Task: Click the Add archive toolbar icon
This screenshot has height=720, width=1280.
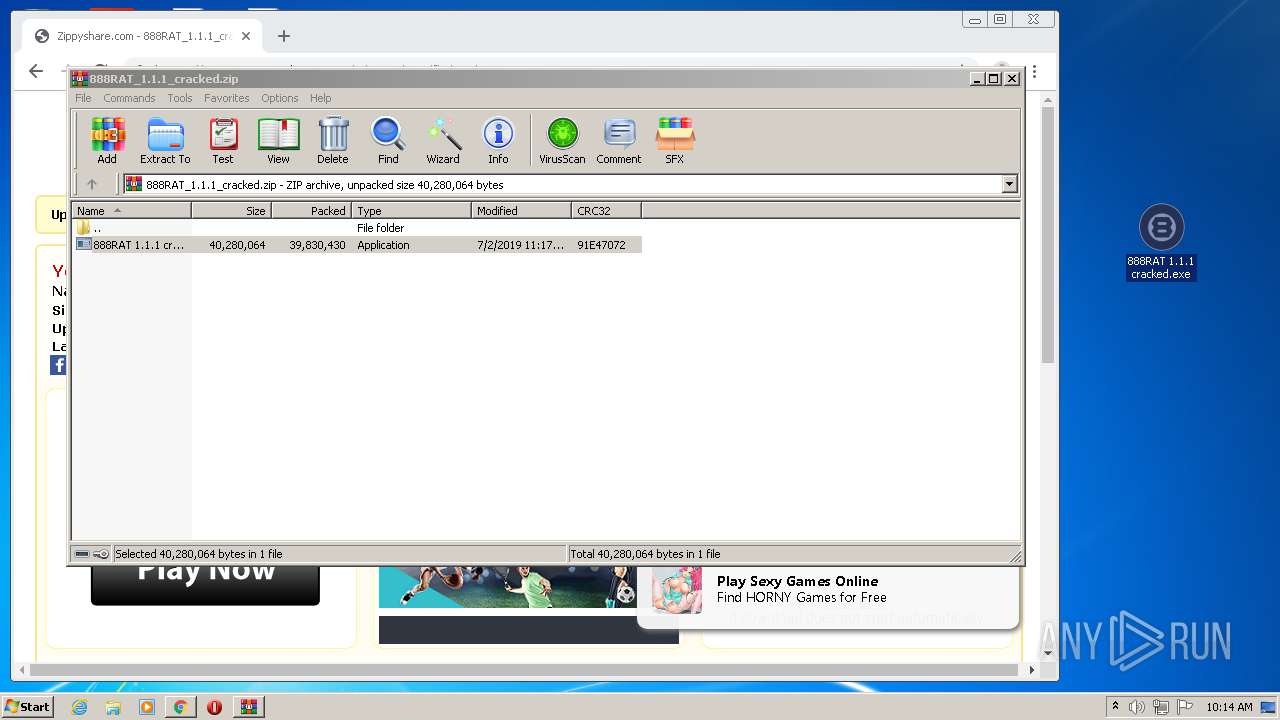Action: click(107, 140)
